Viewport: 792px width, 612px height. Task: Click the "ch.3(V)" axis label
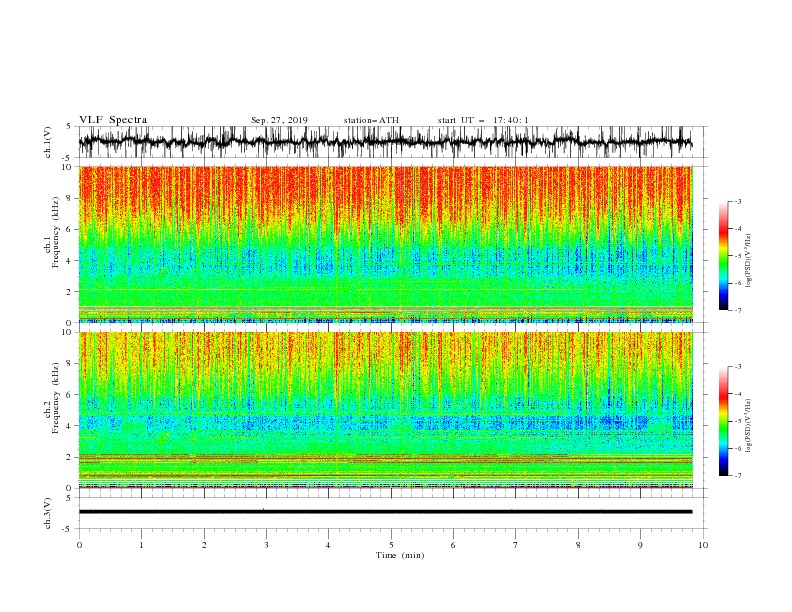tap(48, 513)
